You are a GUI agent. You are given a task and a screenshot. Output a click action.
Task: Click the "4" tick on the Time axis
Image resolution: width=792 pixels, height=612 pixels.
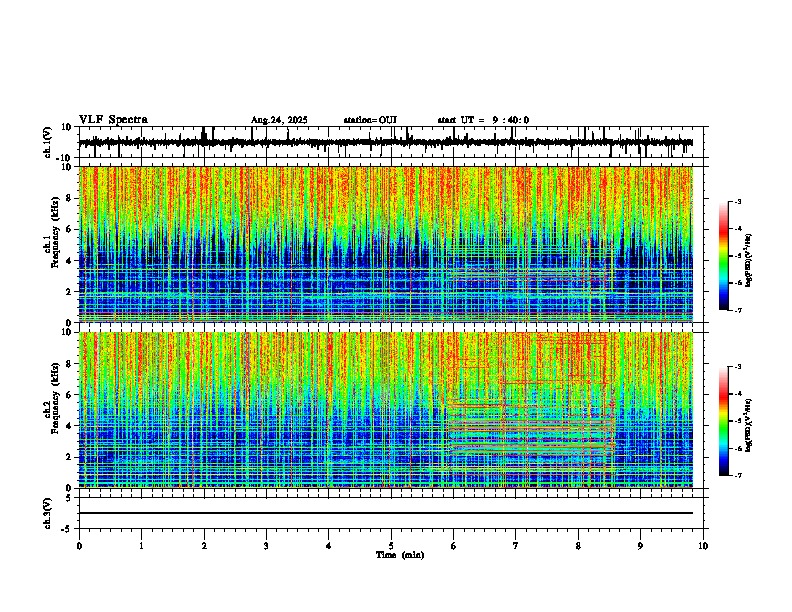329,546
